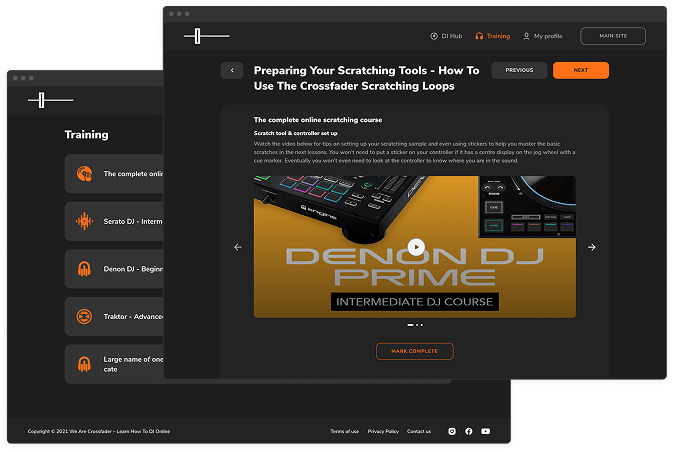Click 'Scratch tool & controller set up' subheading
Viewport: 675px width, 452px height.
(x=295, y=133)
